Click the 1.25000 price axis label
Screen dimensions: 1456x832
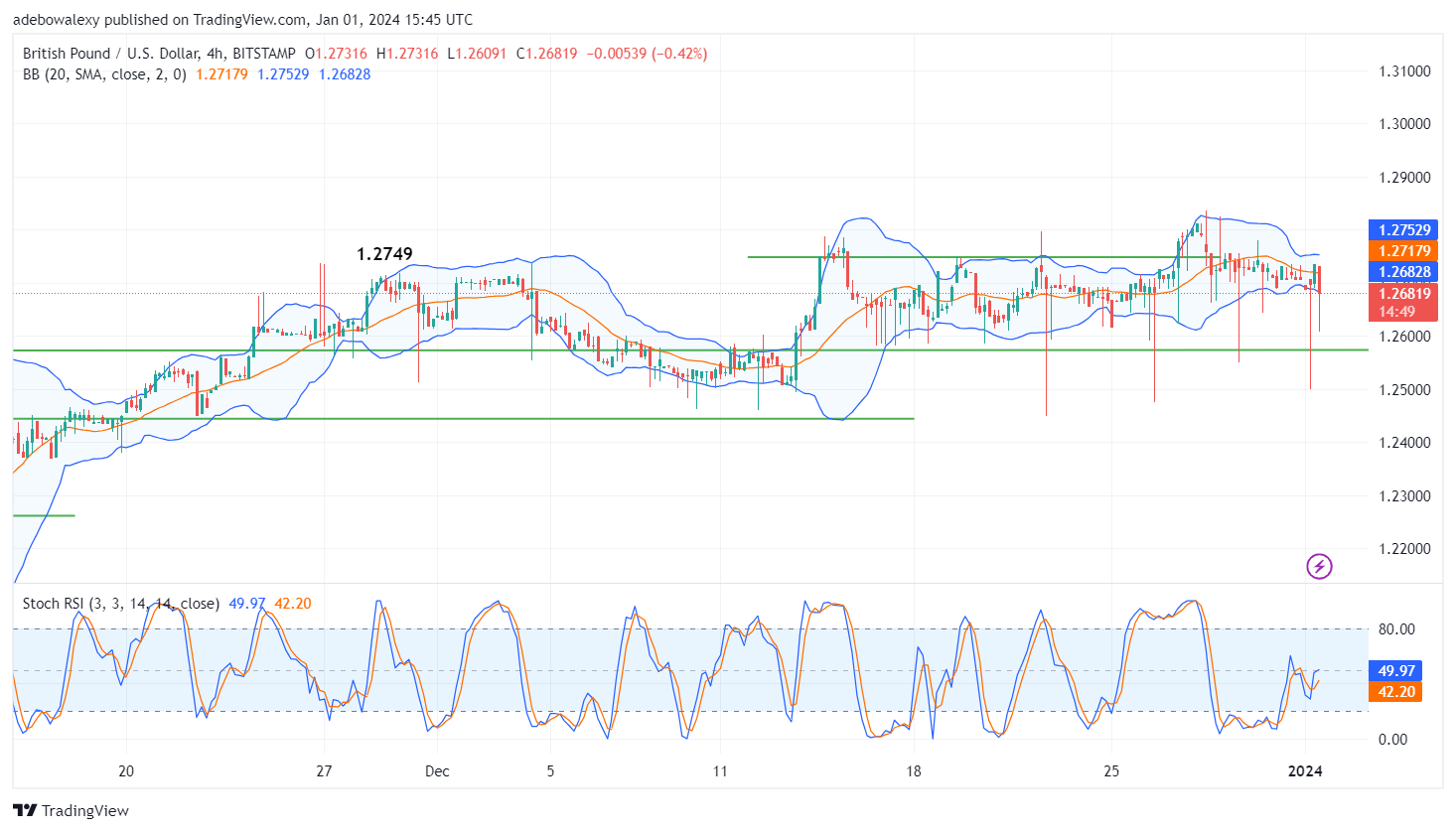click(x=1404, y=389)
